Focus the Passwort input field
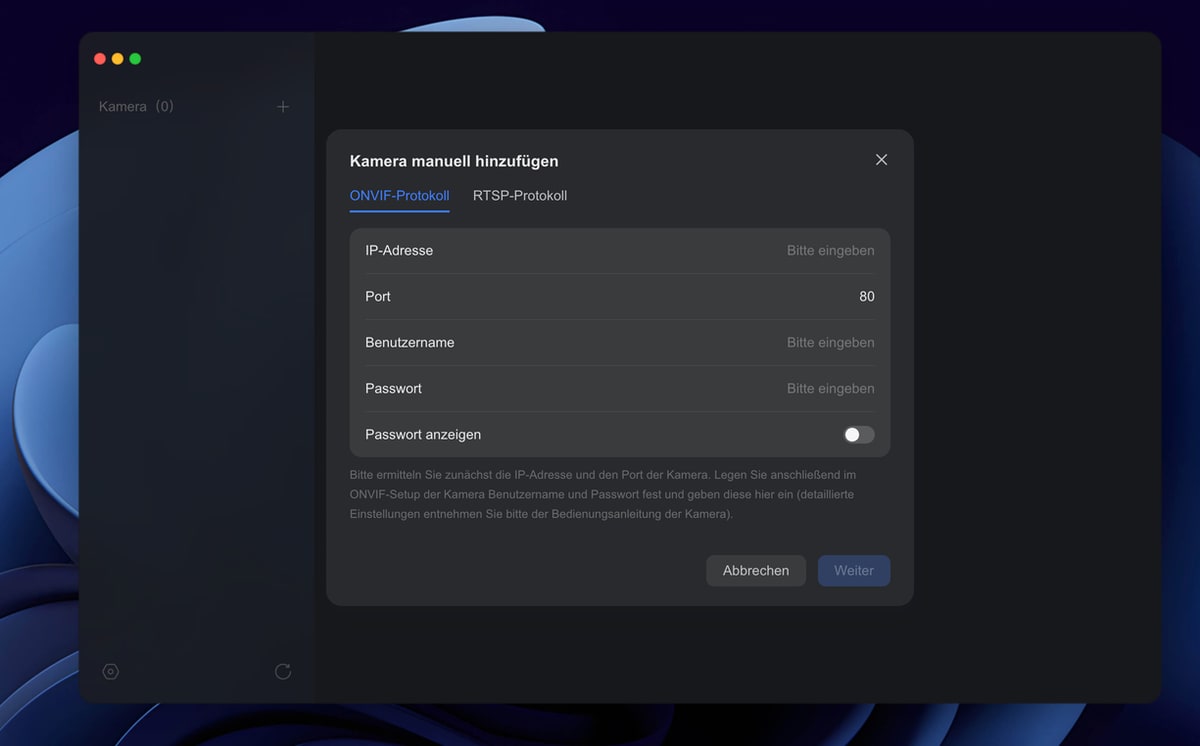1200x746 pixels. pyautogui.click(x=620, y=389)
